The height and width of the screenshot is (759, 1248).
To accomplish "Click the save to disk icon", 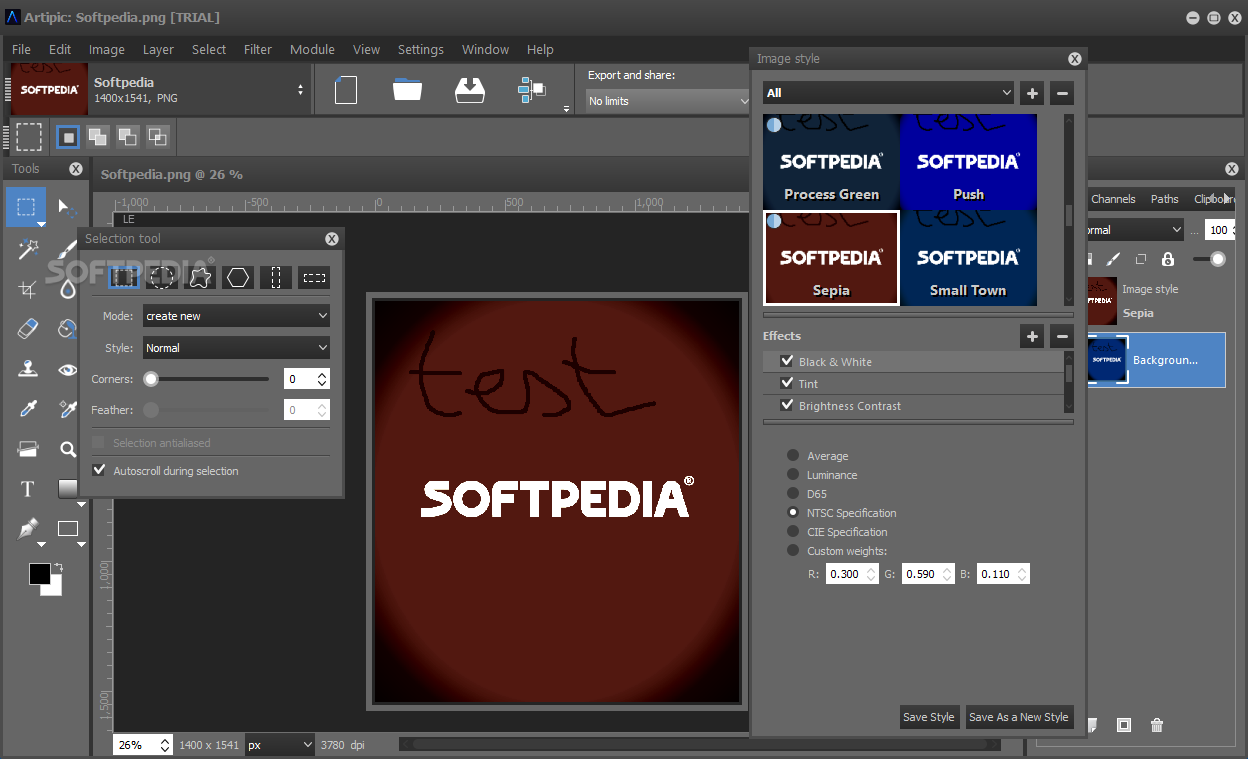I will (469, 90).
